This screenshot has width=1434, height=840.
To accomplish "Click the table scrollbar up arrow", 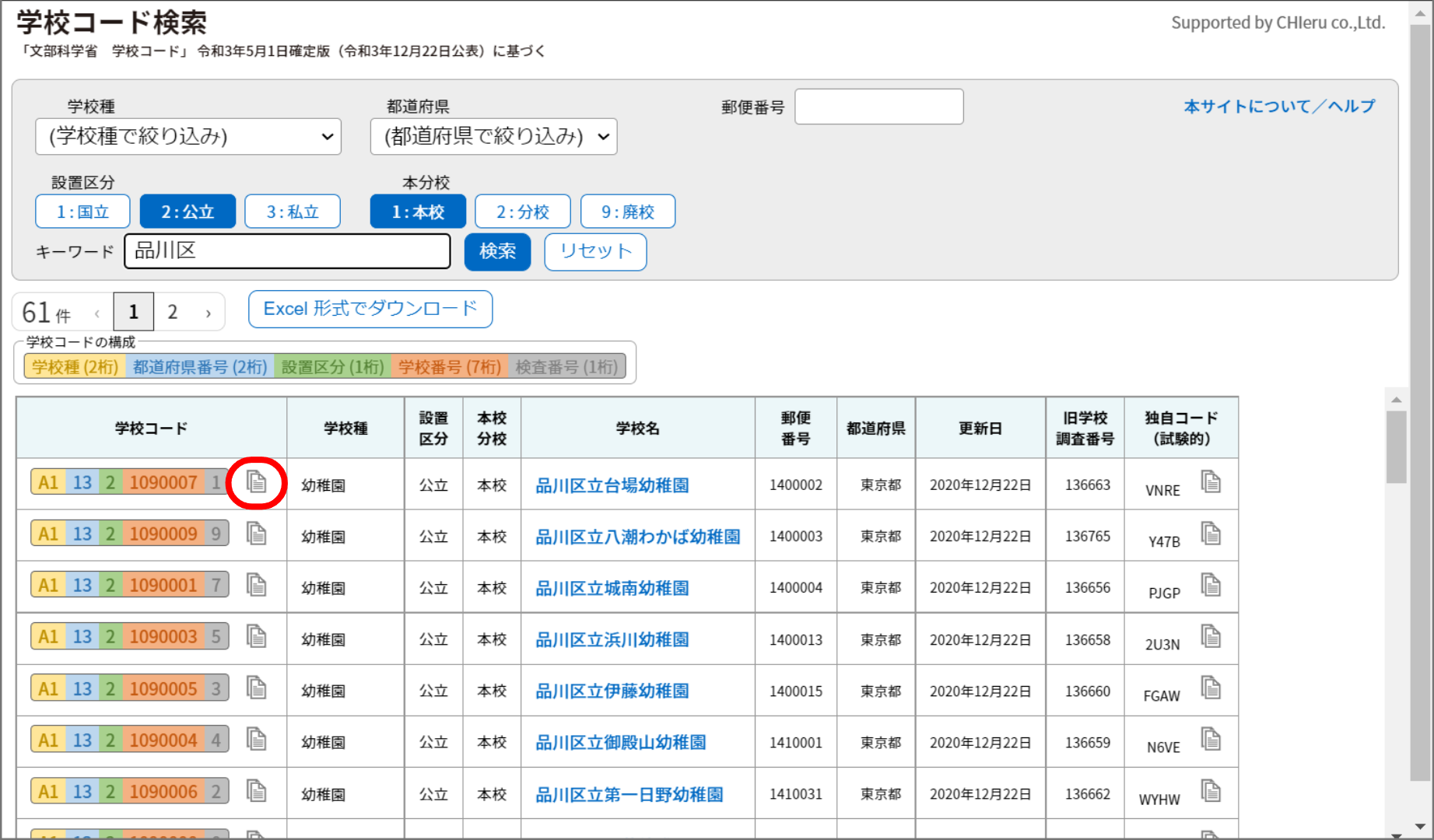I will 1397,400.
